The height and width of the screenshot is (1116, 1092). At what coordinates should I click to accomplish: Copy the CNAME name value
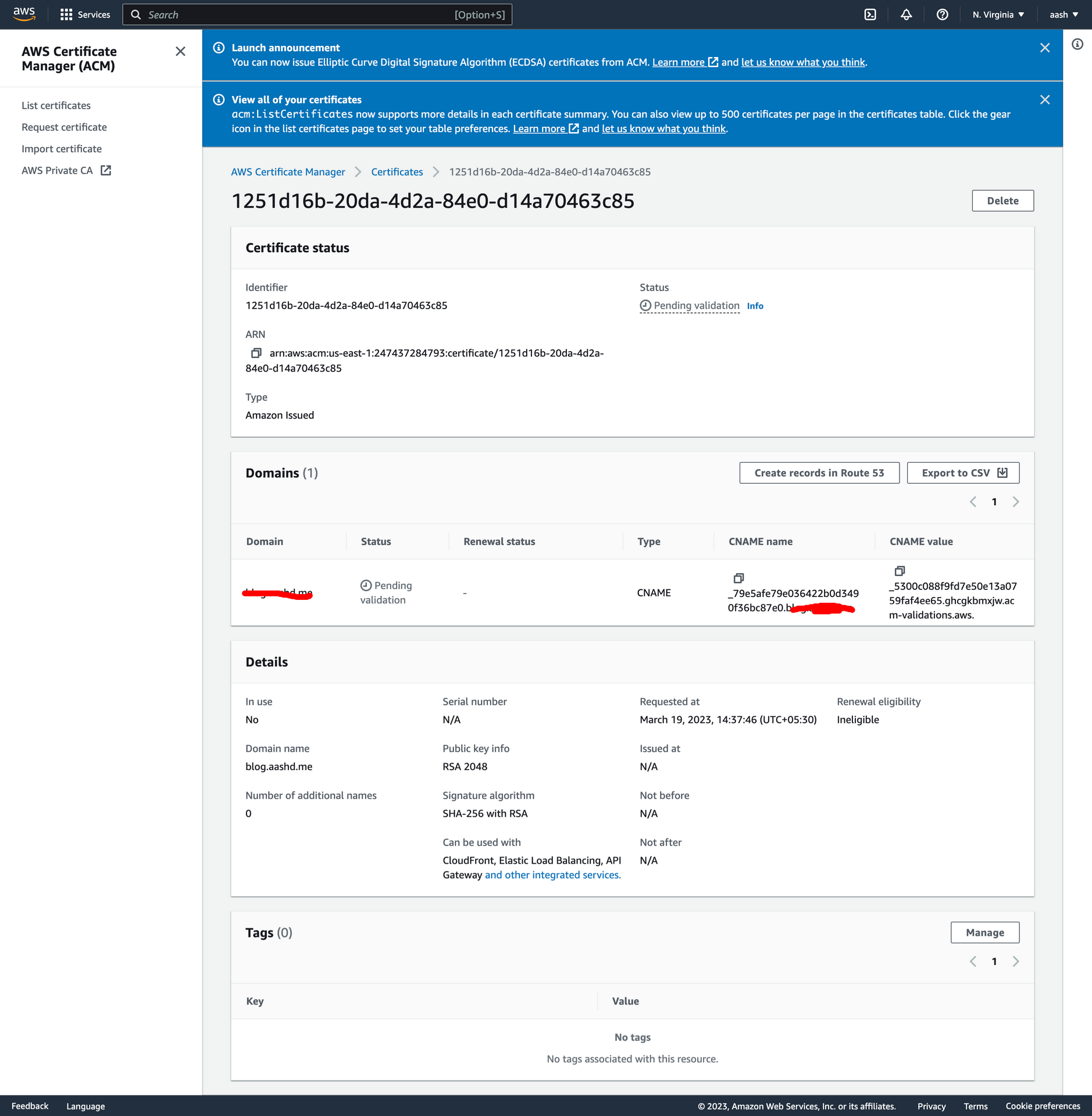pyautogui.click(x=738, y=578)
